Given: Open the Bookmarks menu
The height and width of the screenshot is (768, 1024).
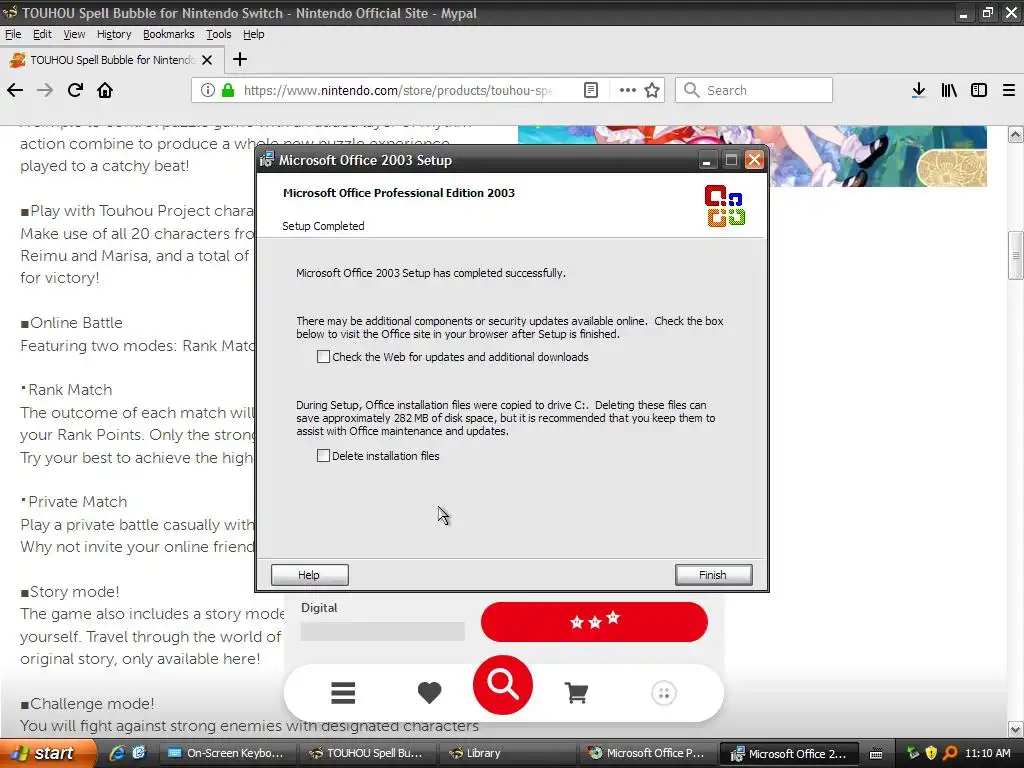Looking at the screenshot, I should [x=168, y=34].
